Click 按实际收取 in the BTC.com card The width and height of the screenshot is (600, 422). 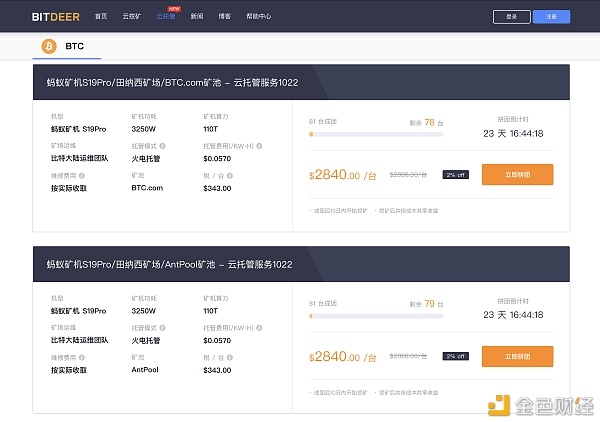click(69, 188)
